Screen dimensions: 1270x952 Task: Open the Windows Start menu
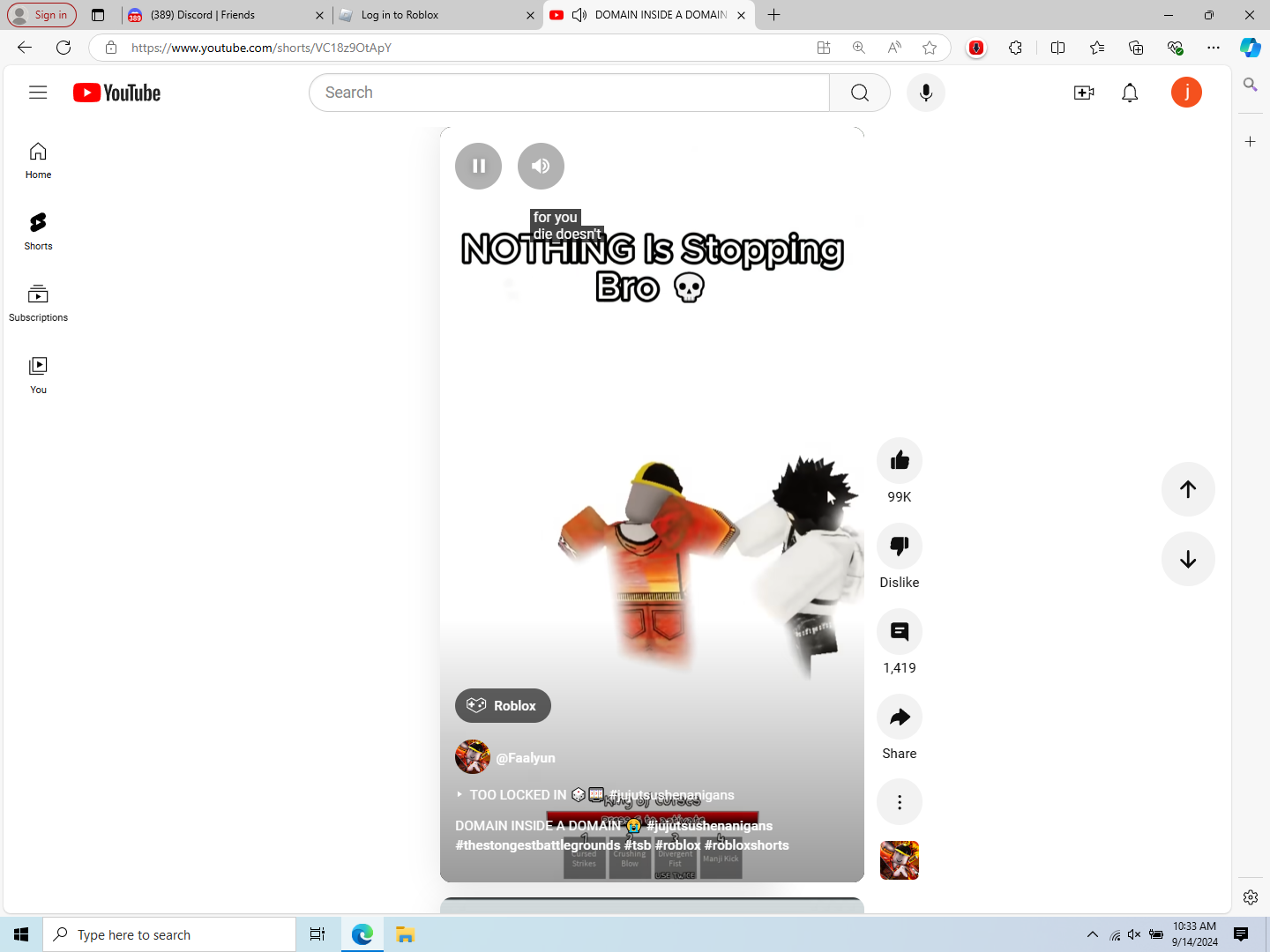click(21, 934)
